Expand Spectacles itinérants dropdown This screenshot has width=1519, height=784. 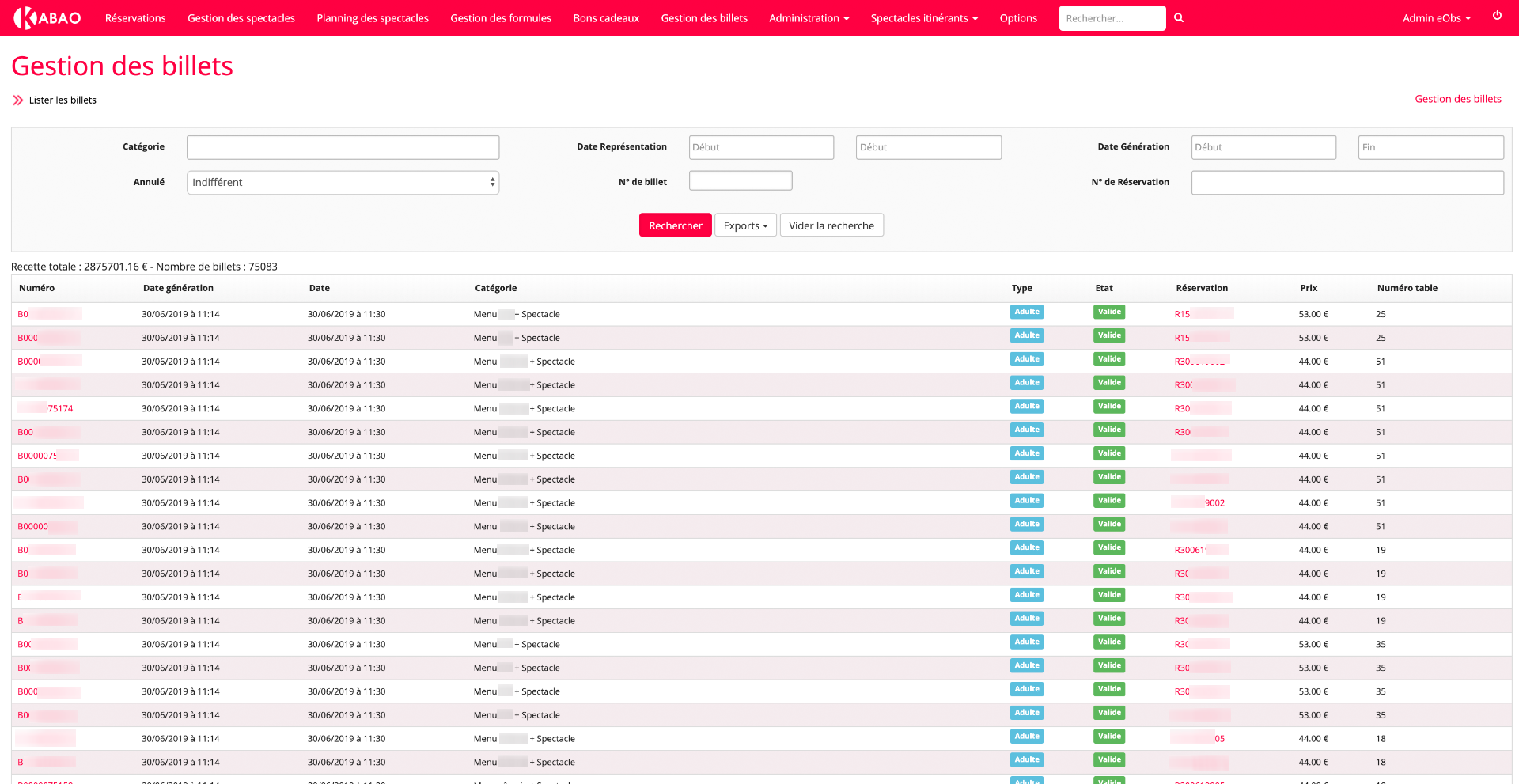924,18
